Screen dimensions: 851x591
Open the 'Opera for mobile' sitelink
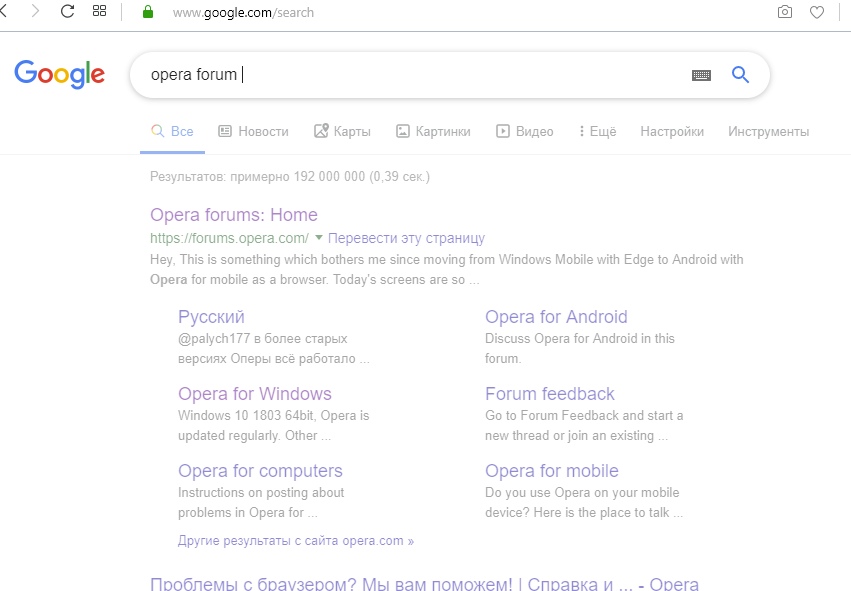pos(552,471)
